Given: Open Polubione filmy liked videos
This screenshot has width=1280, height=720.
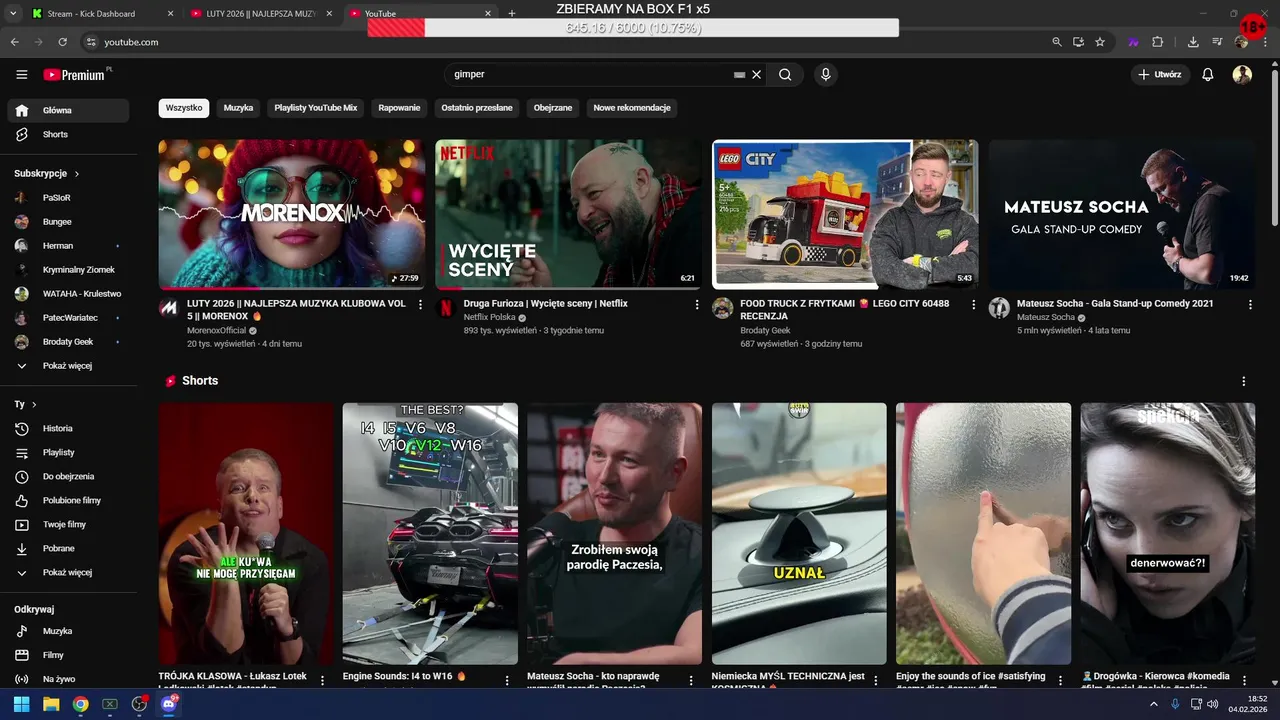Looking at the screenshot, I should (68, 501).
